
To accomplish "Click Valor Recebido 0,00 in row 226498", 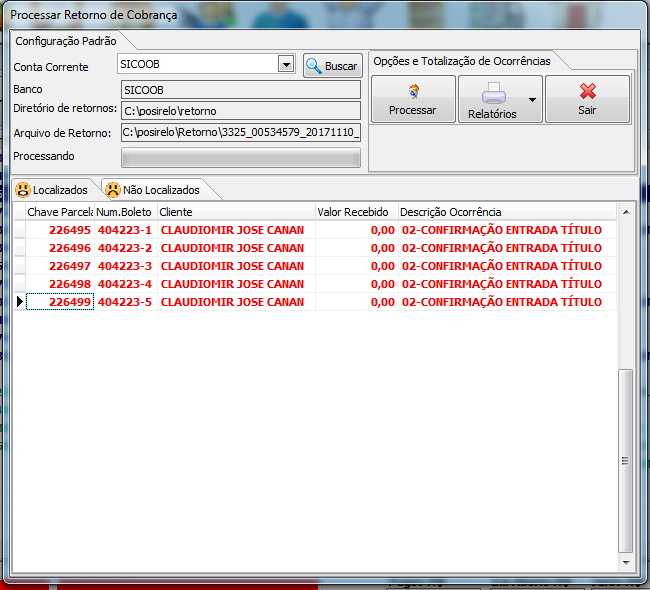I will click(357, 284).
